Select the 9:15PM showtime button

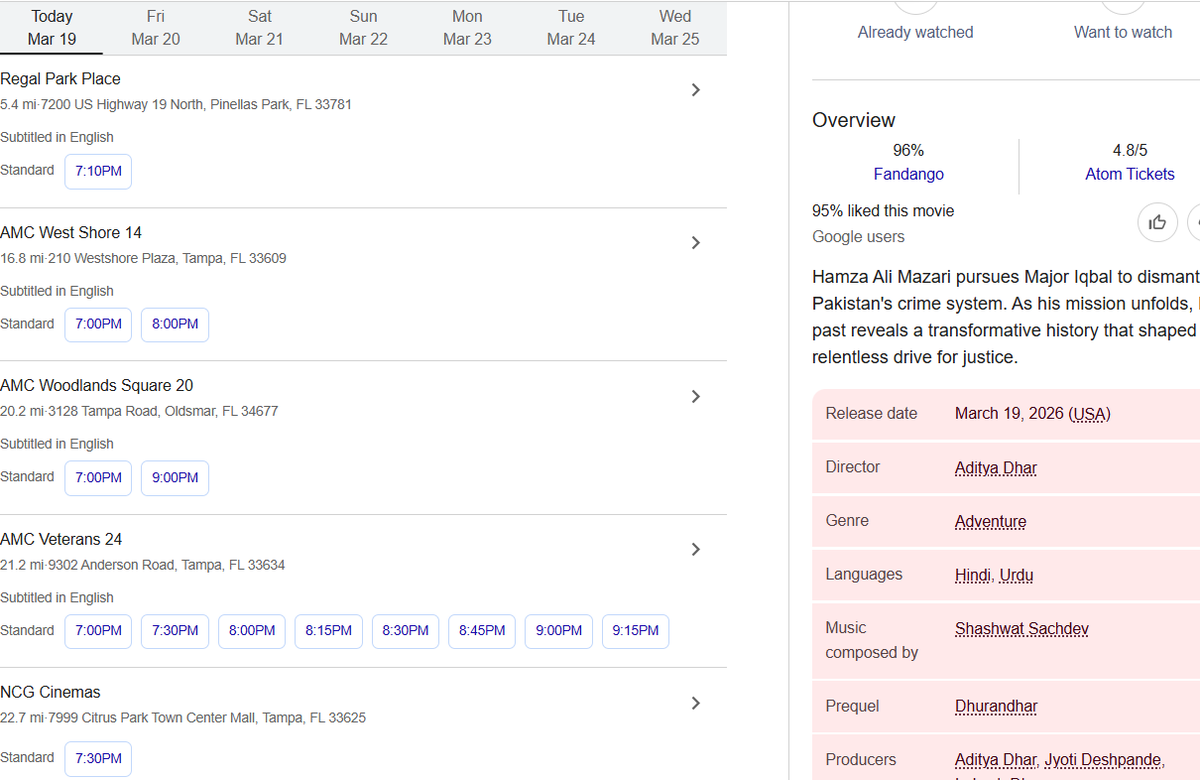tap(636, 631)
